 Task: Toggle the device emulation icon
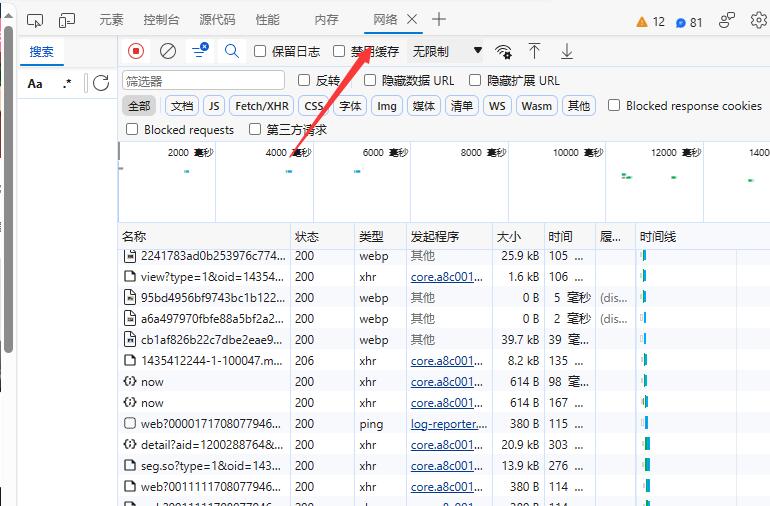67,20
